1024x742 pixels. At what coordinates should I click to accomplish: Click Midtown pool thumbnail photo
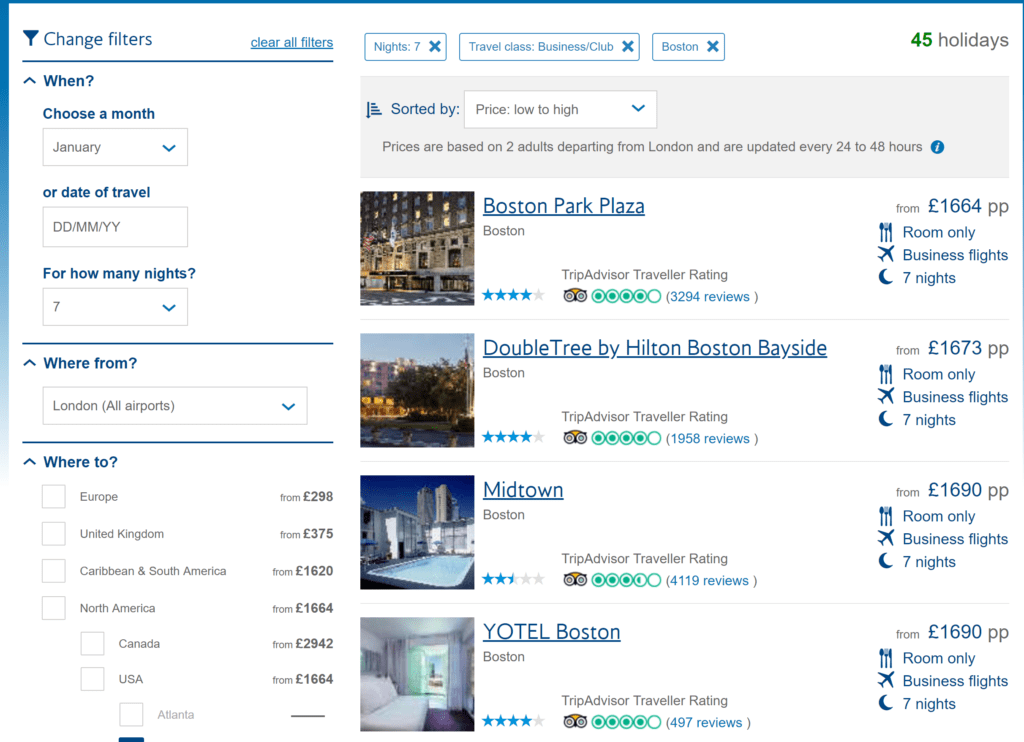pos(417,532)
